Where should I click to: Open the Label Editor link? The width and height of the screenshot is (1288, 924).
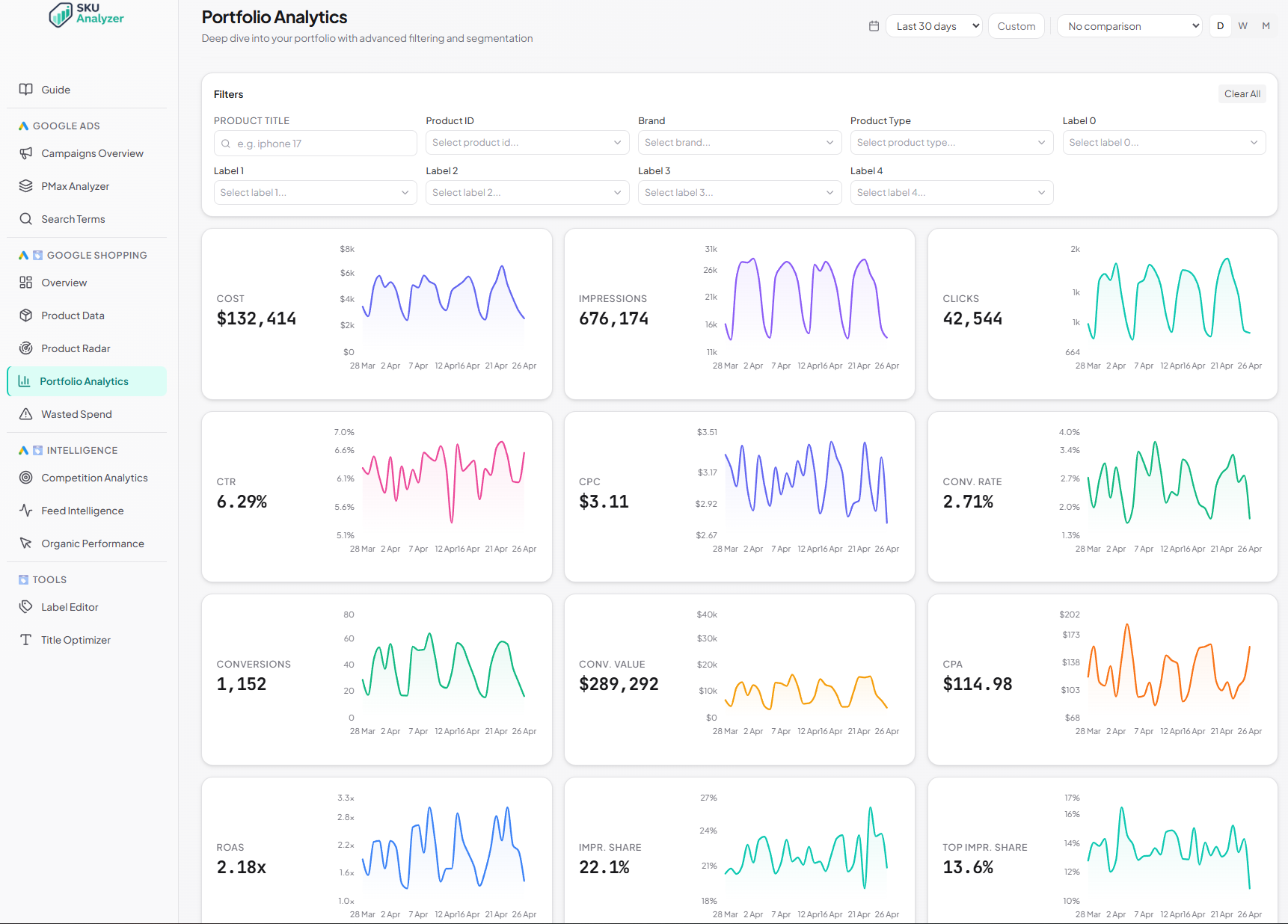click(x=87, y=607)
